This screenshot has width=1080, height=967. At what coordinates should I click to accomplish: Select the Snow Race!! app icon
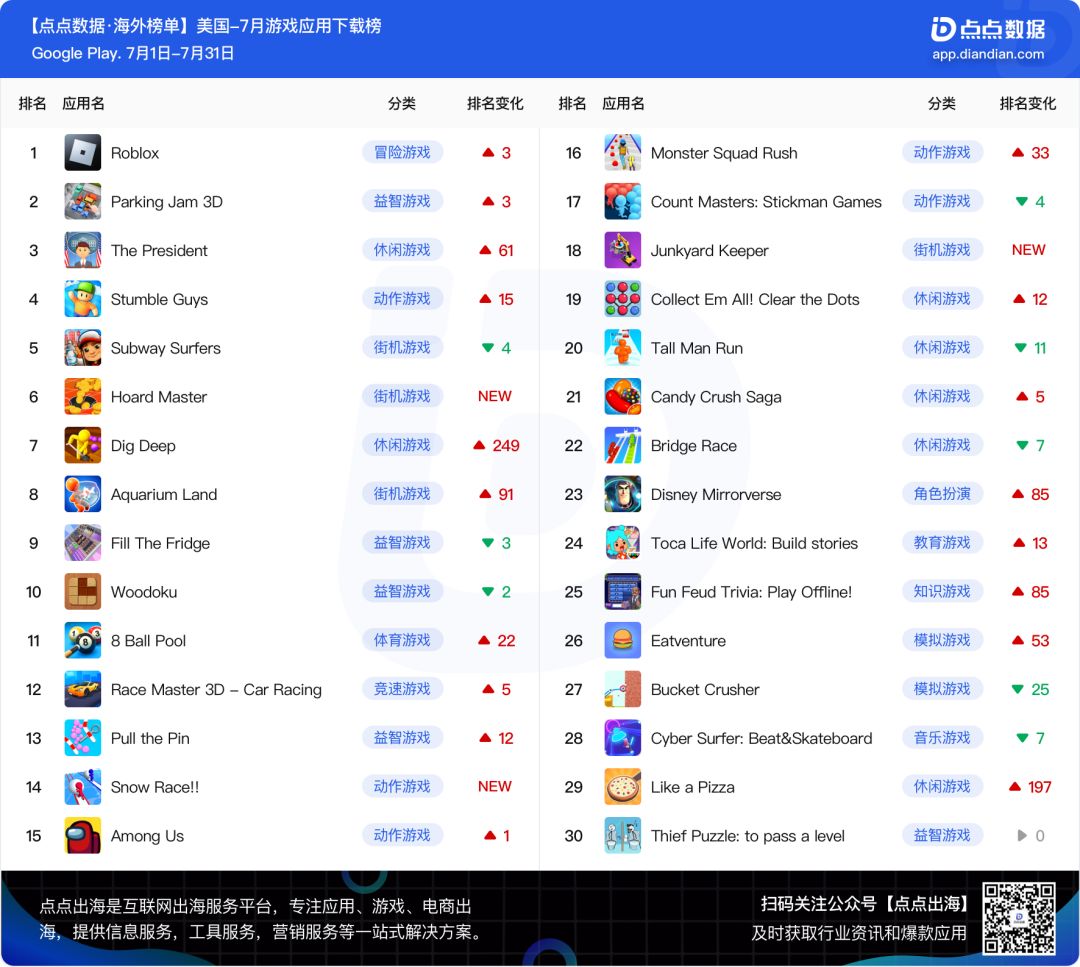pos(83,787)
